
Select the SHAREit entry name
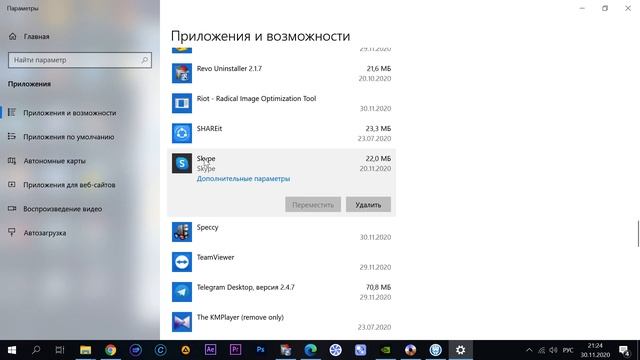pyautogui.click(x=209, y=129)
